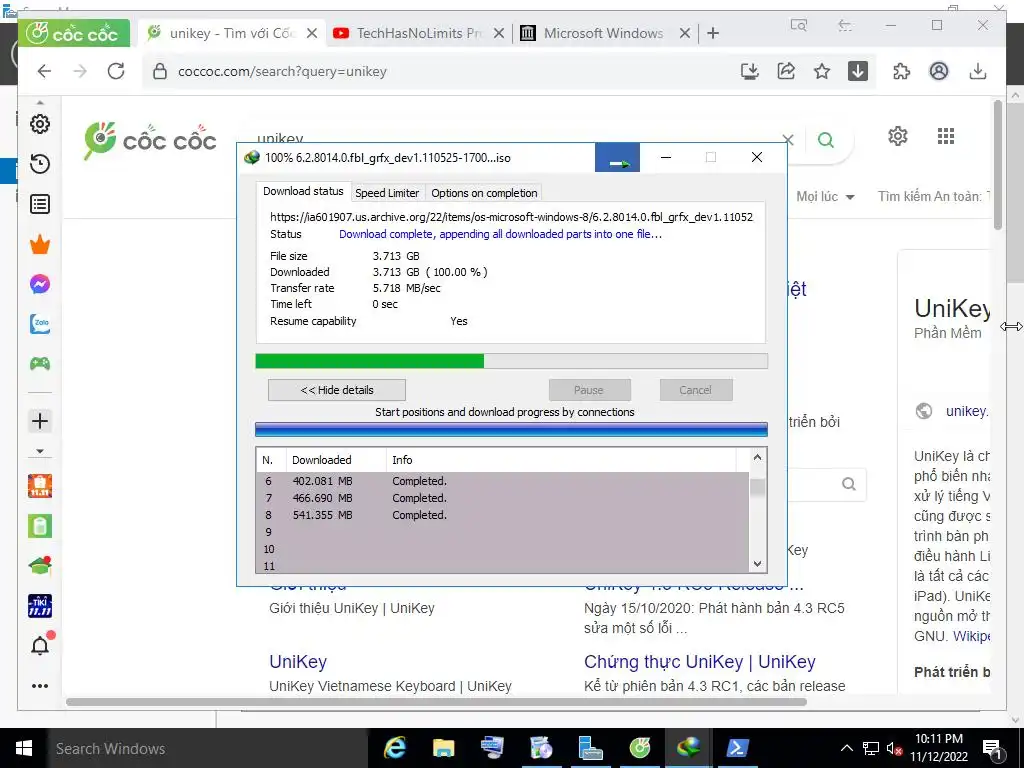Click the Pause button in download dialog
Screen dimensions: 1024x768
(589, 390)
